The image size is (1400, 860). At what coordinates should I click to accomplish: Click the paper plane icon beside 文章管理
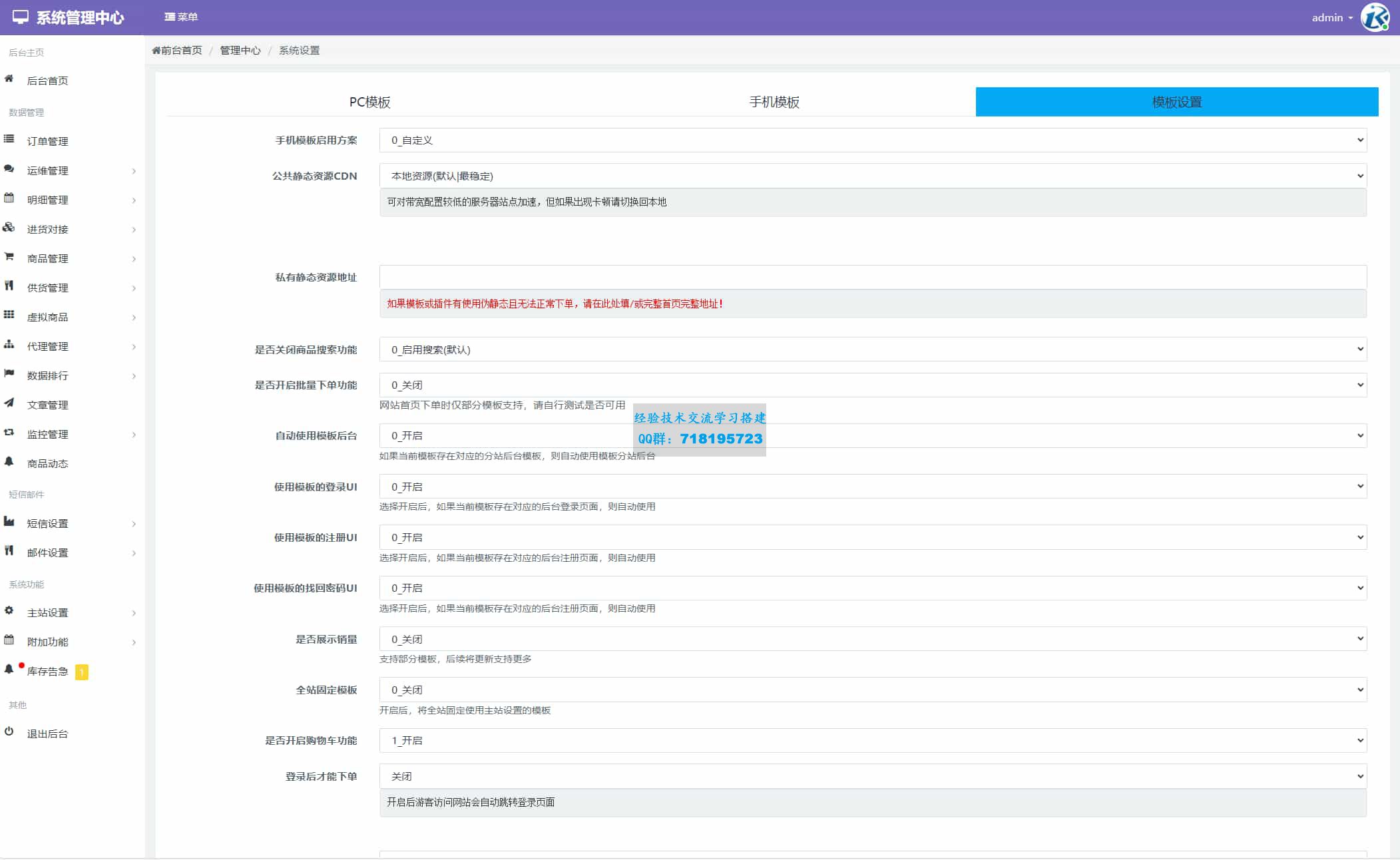pos(9,403)
